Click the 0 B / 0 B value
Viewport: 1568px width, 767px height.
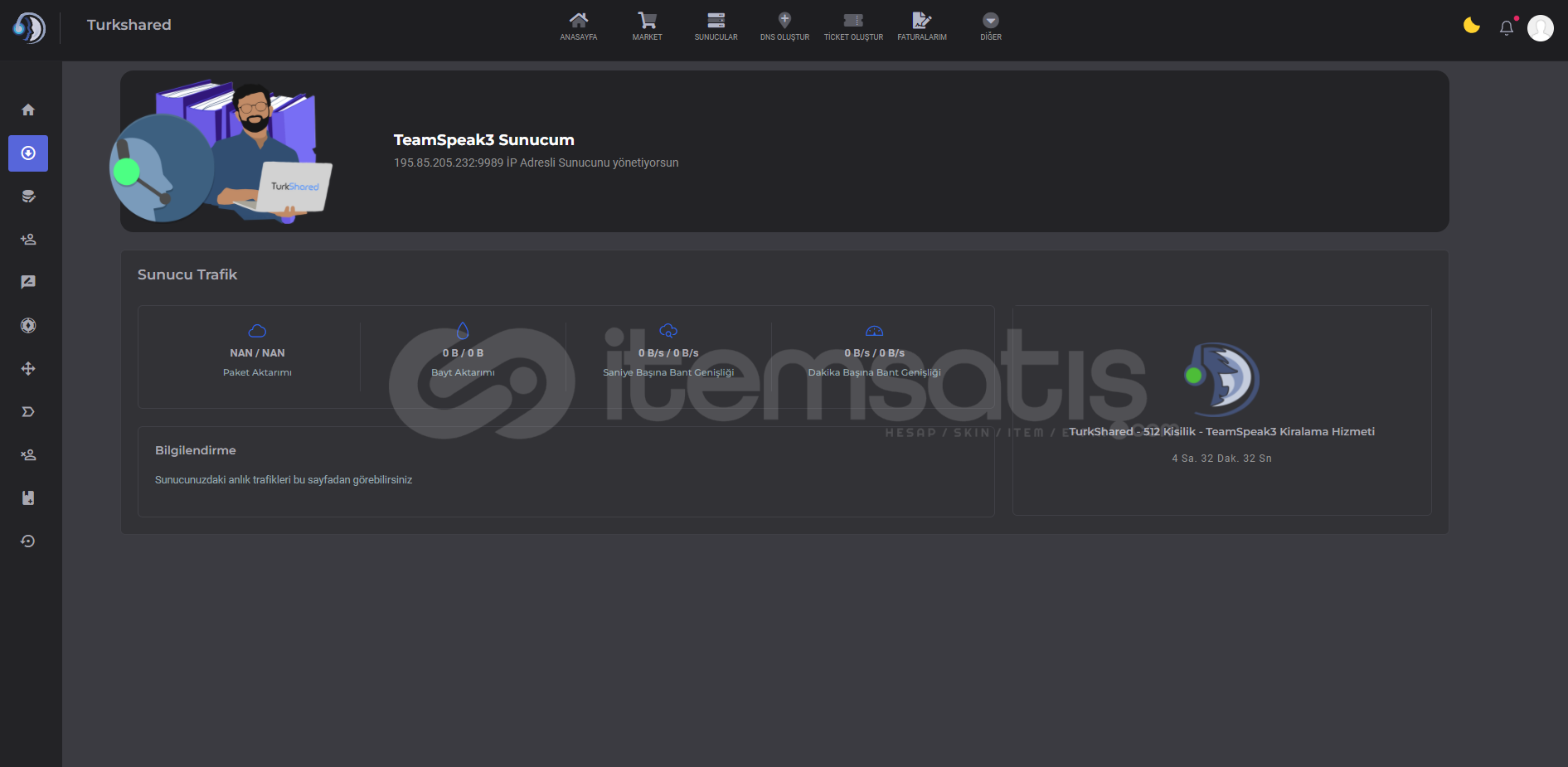pyautogui.click(x=463, y=353)
